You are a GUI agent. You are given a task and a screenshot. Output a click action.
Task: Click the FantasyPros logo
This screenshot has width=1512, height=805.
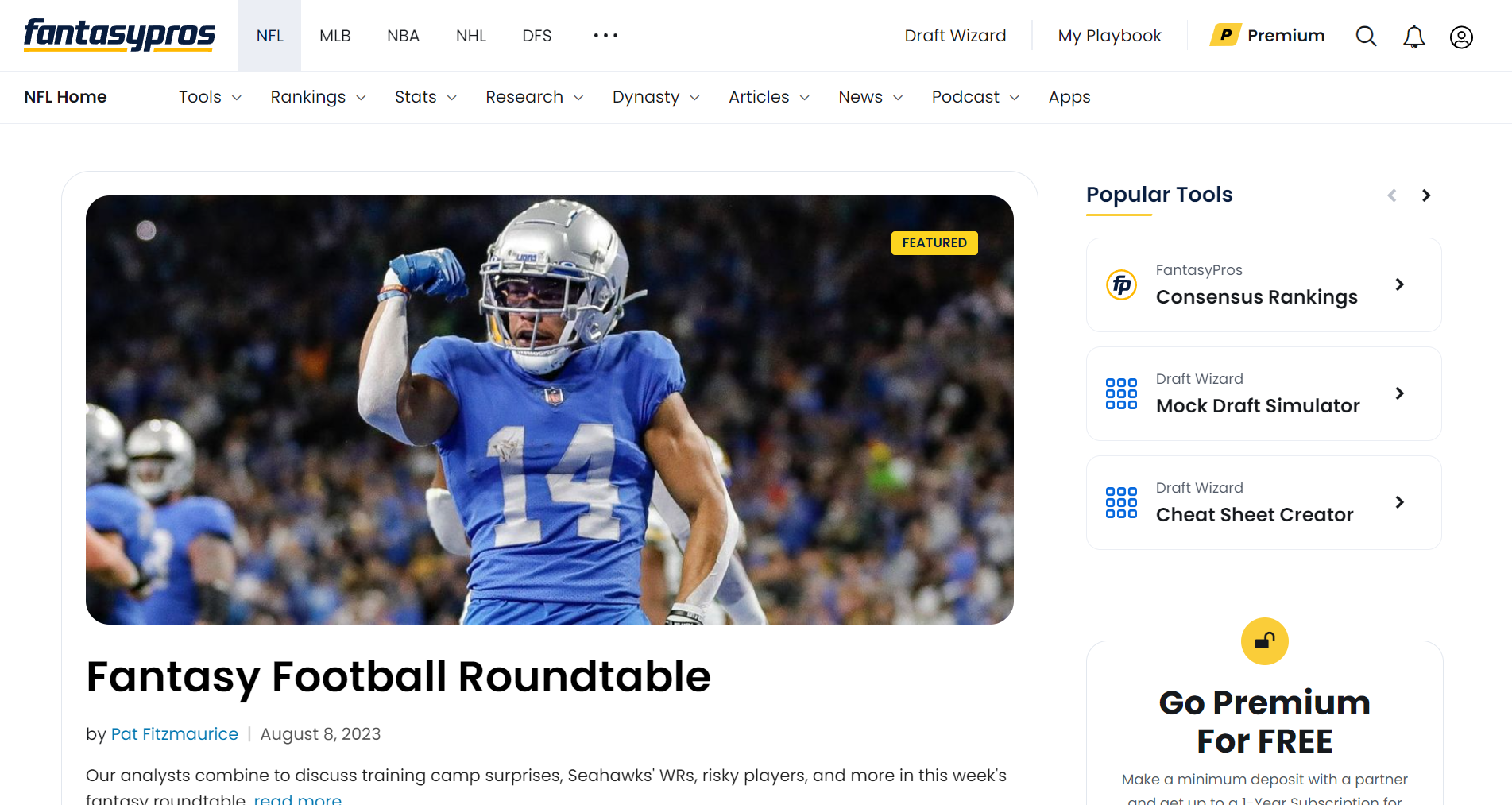119,35
